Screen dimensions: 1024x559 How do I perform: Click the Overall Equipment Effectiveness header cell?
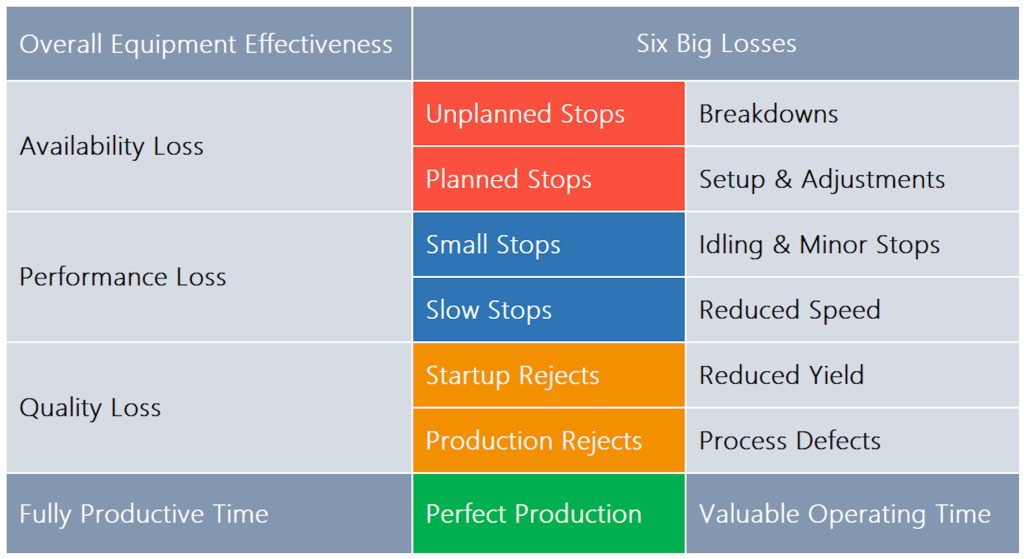tap(209, 44)
